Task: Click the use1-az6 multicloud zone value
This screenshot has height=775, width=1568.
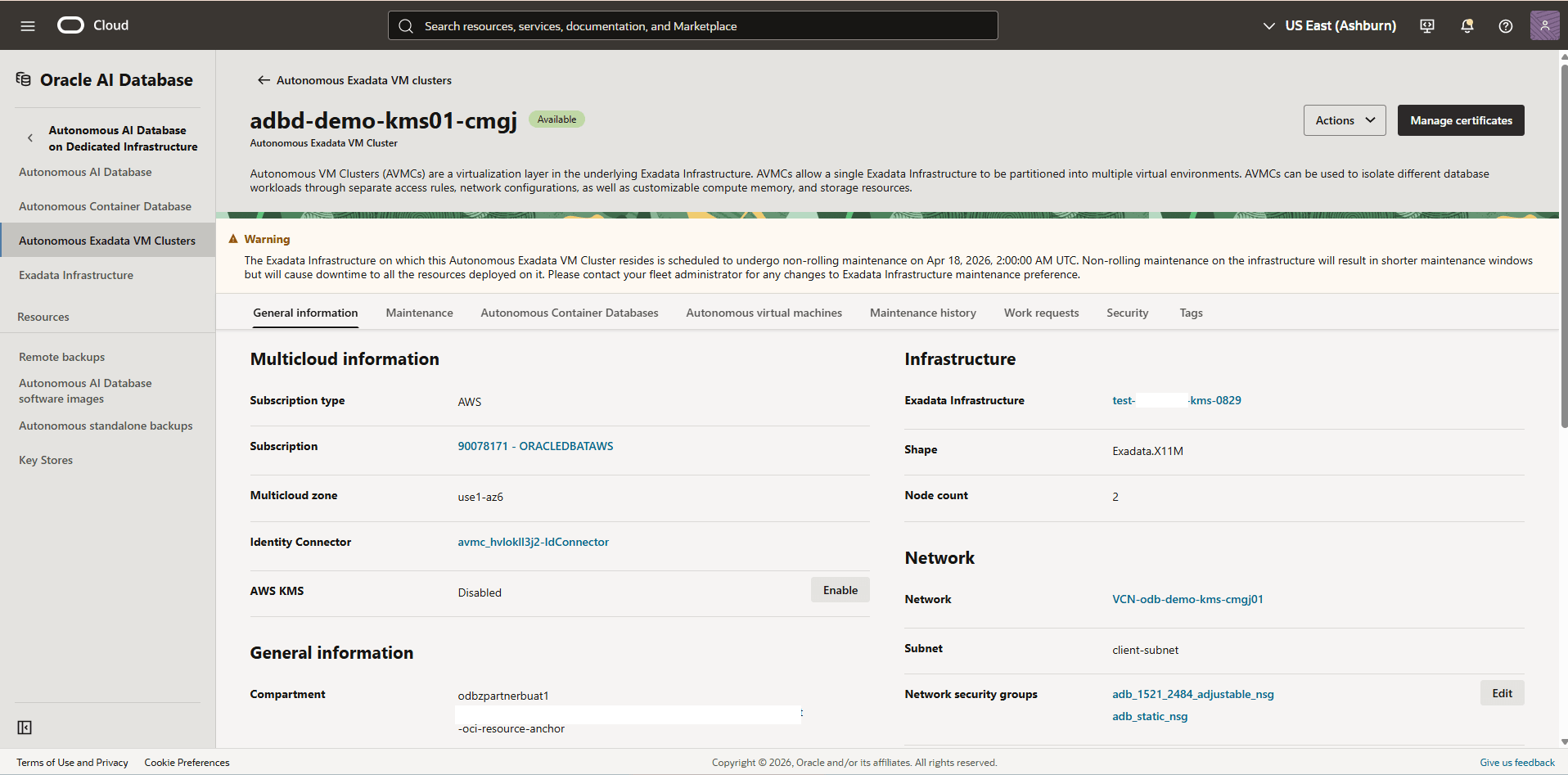Action: 480,497
